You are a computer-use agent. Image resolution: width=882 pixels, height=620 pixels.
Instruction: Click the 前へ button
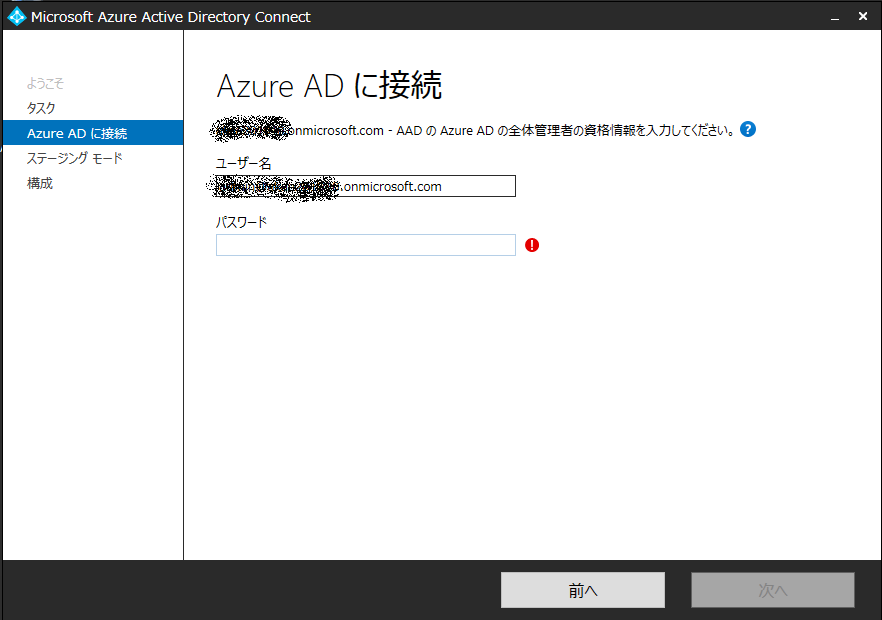coord(583,590)
